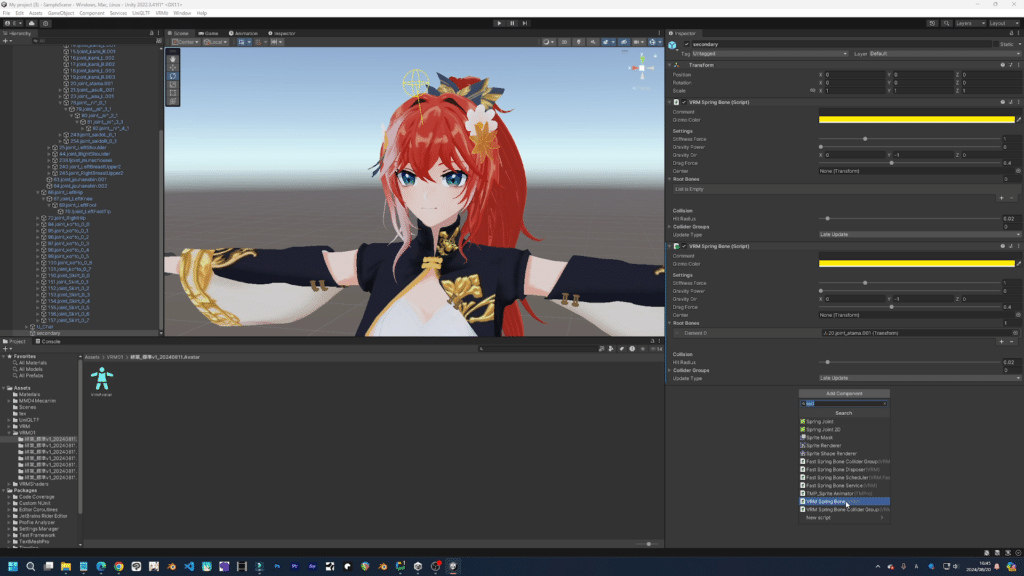Uncheck the secondary GameObject active checkbox
This screenshot has width=1024, height=576.
coord(686,44)
